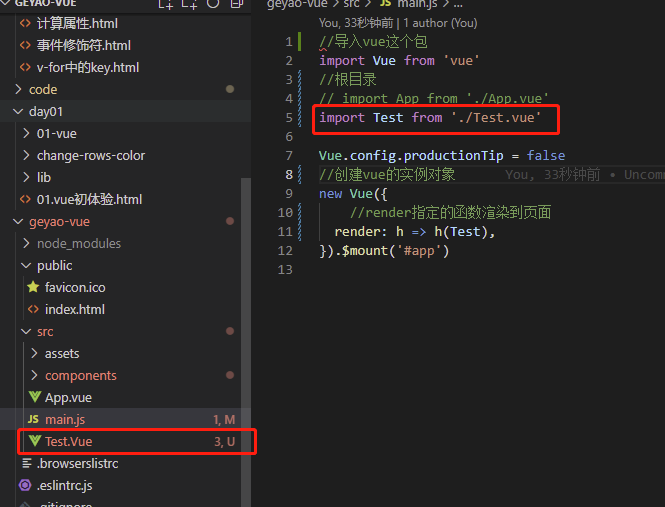Expand the components folder chevron
Image resolution: width=665 pixels, height=507 pixels.
[x=34, y=375]
